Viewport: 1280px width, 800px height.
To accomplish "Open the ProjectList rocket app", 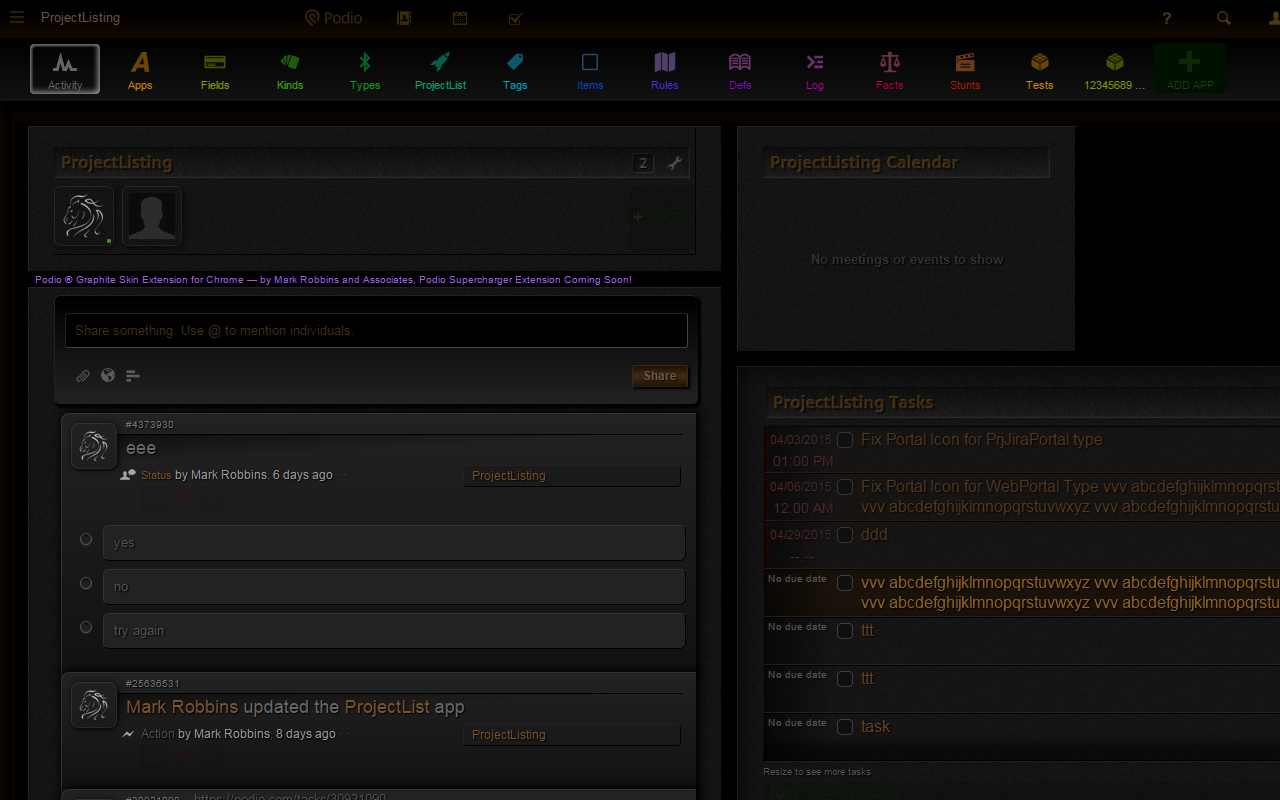I will tap(440, 70).
